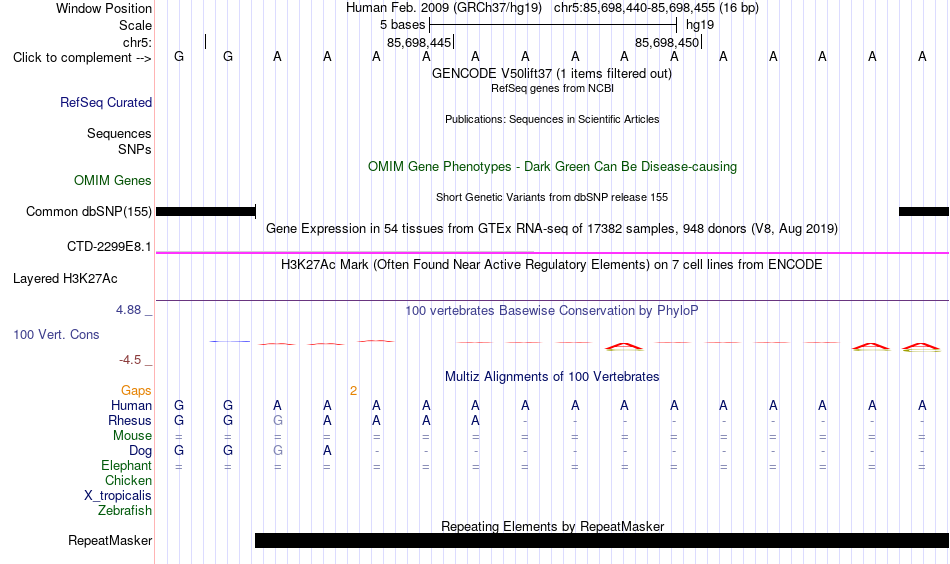Click the orange '2' gap count marker
This screenshot has height=564, width=950.
353,391
